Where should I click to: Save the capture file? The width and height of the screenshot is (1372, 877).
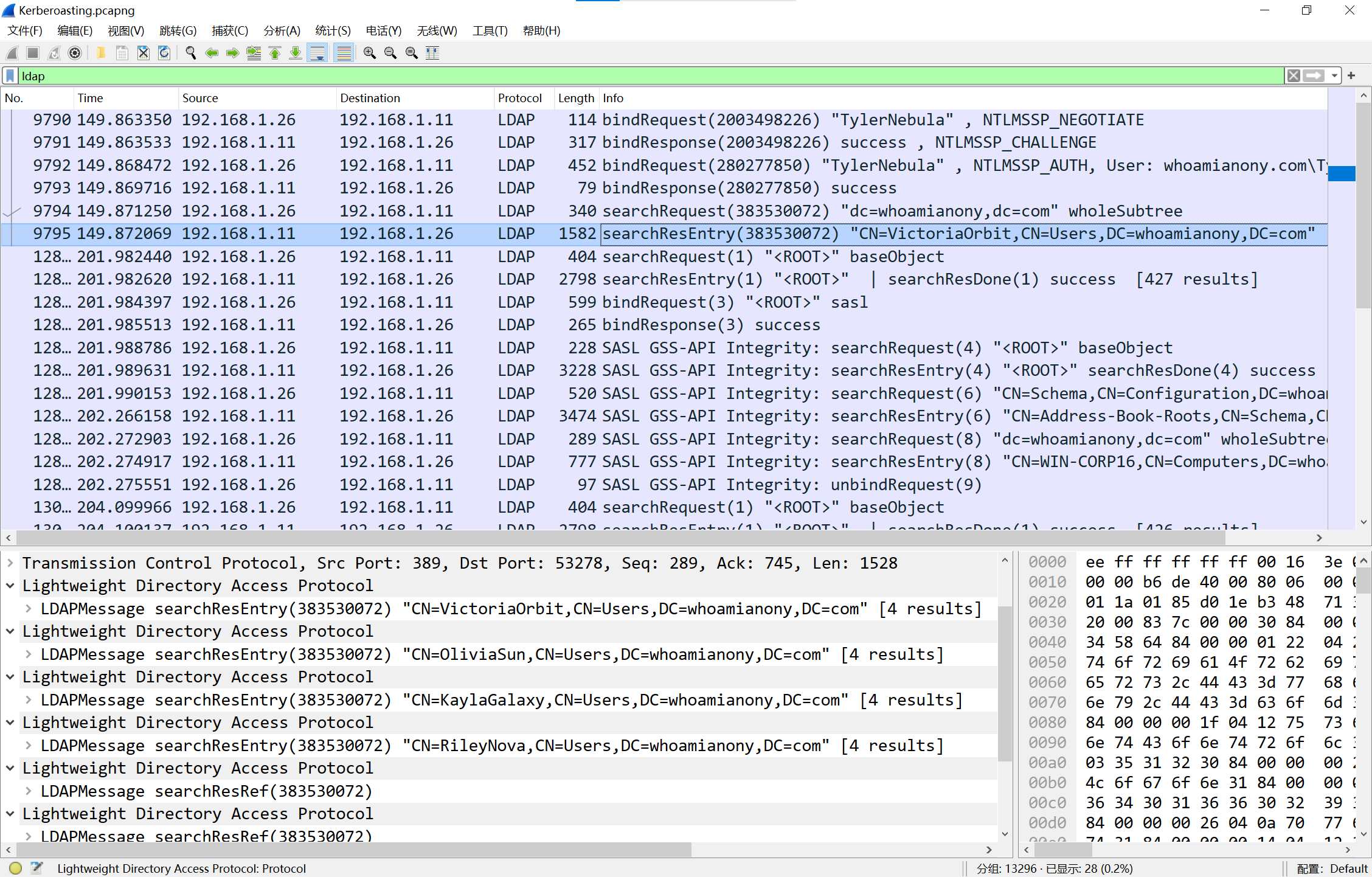pyautogui.click(x=122, y=53)
